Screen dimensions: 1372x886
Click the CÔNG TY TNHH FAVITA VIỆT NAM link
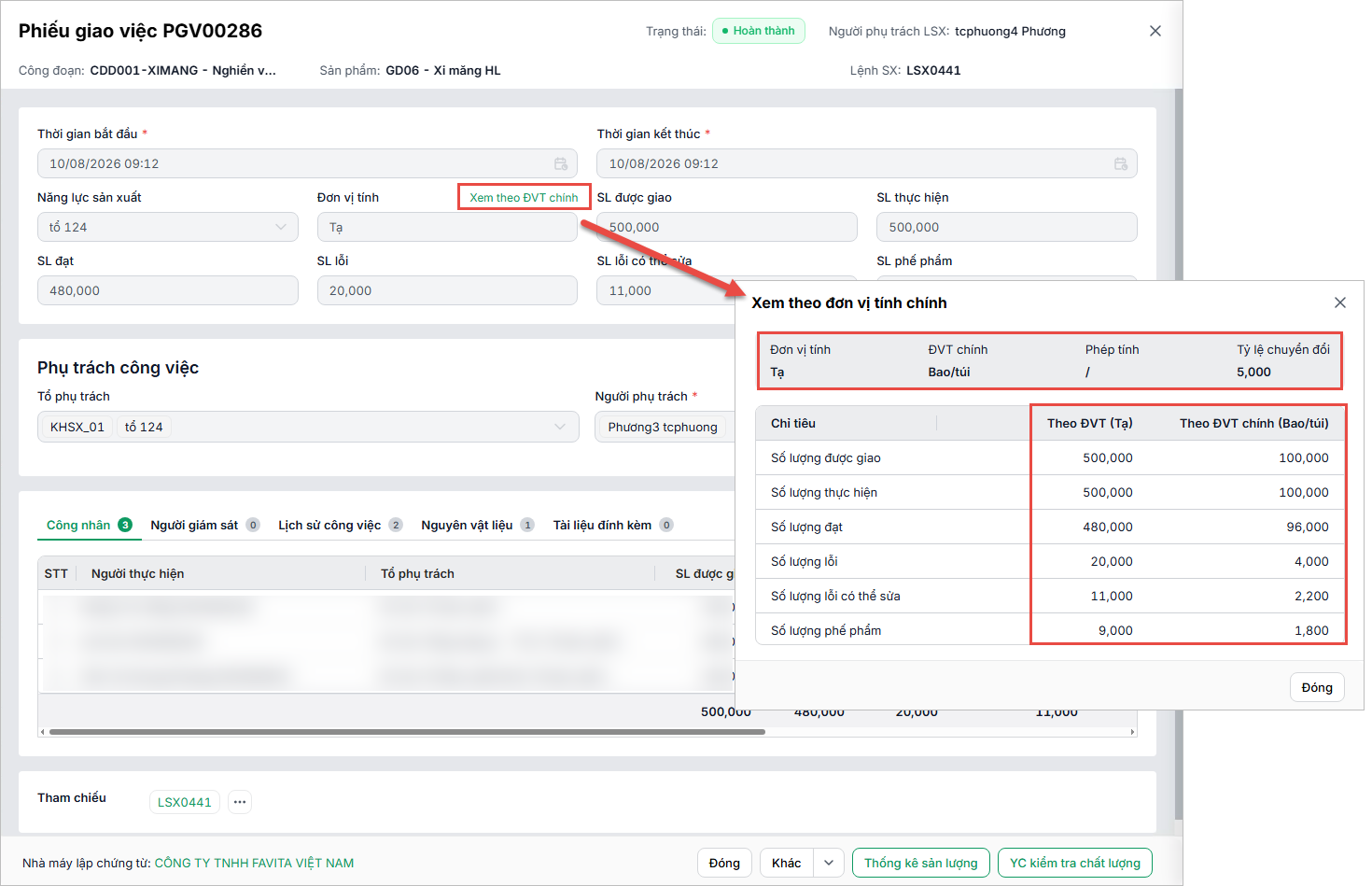click(254, 863)
